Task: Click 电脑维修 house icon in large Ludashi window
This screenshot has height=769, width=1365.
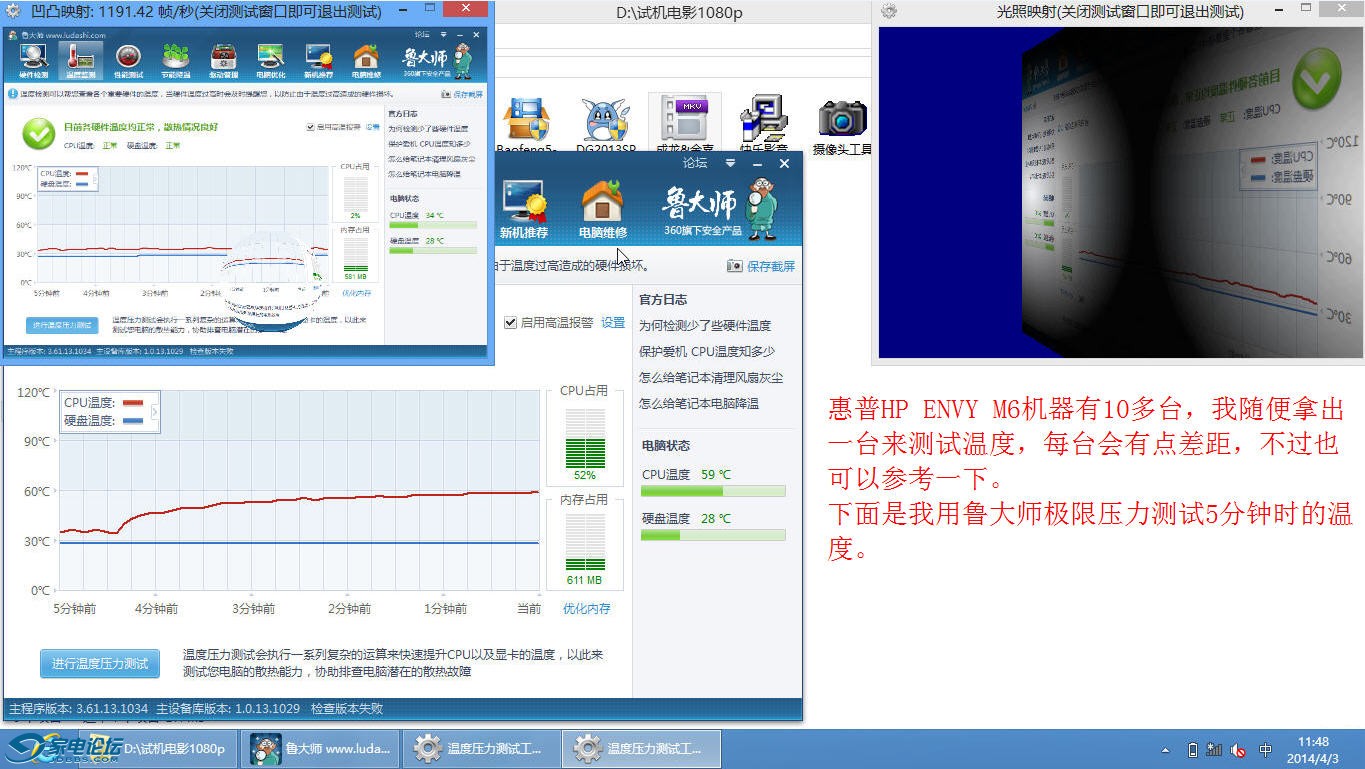Action: (602, 209)
